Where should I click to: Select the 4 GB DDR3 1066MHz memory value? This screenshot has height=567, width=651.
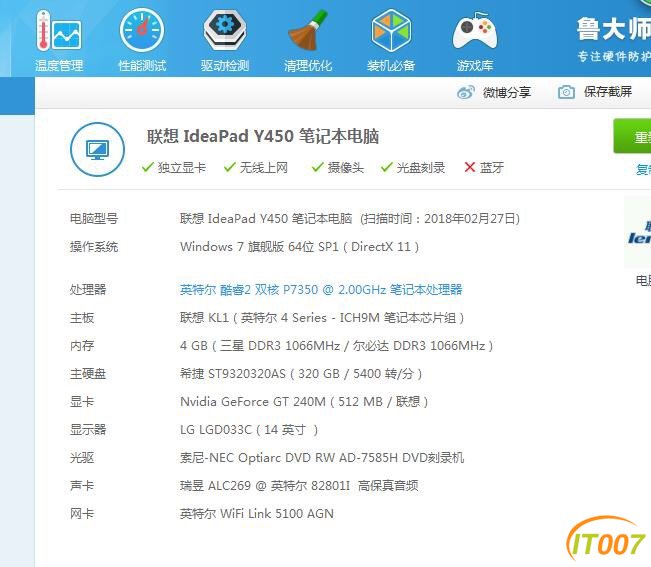(337, 346)
